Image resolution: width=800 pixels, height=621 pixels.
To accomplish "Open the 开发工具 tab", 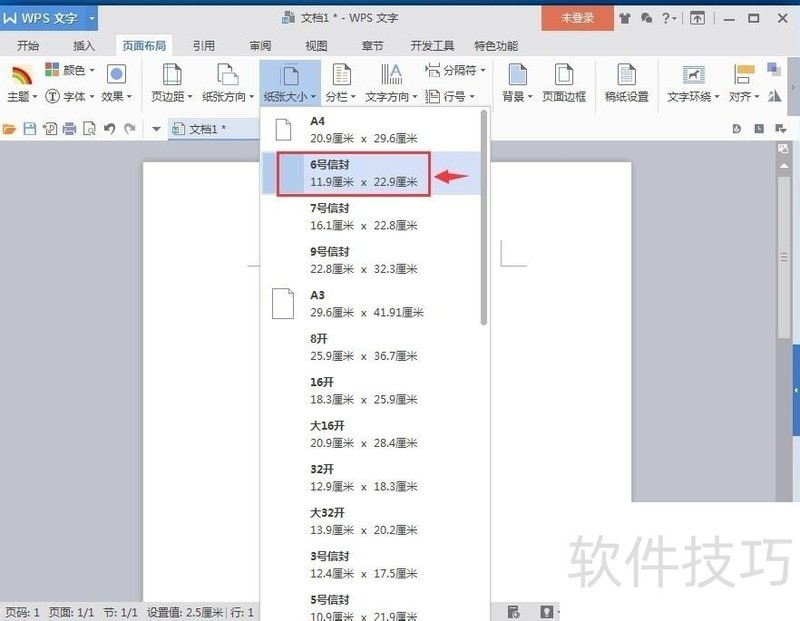I will (432, 46).
